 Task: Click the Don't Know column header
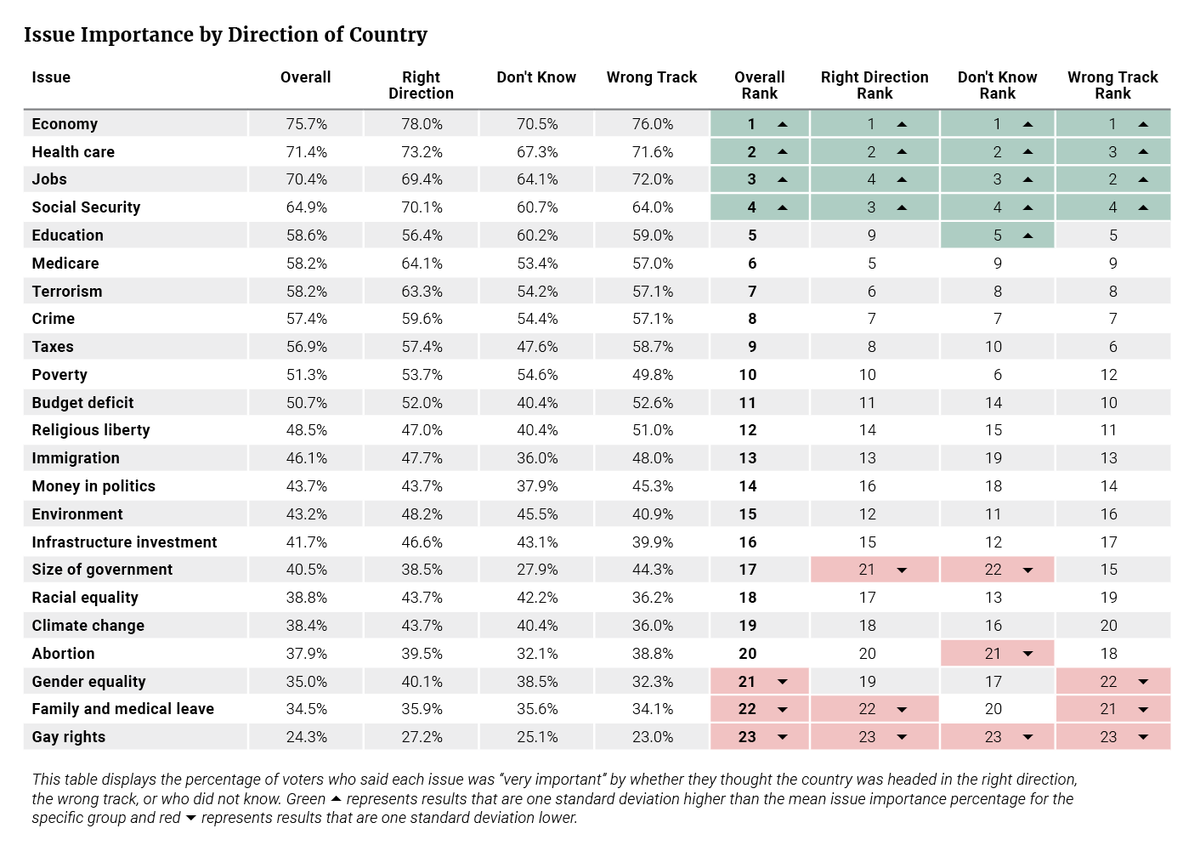click(x=536, y=77)
